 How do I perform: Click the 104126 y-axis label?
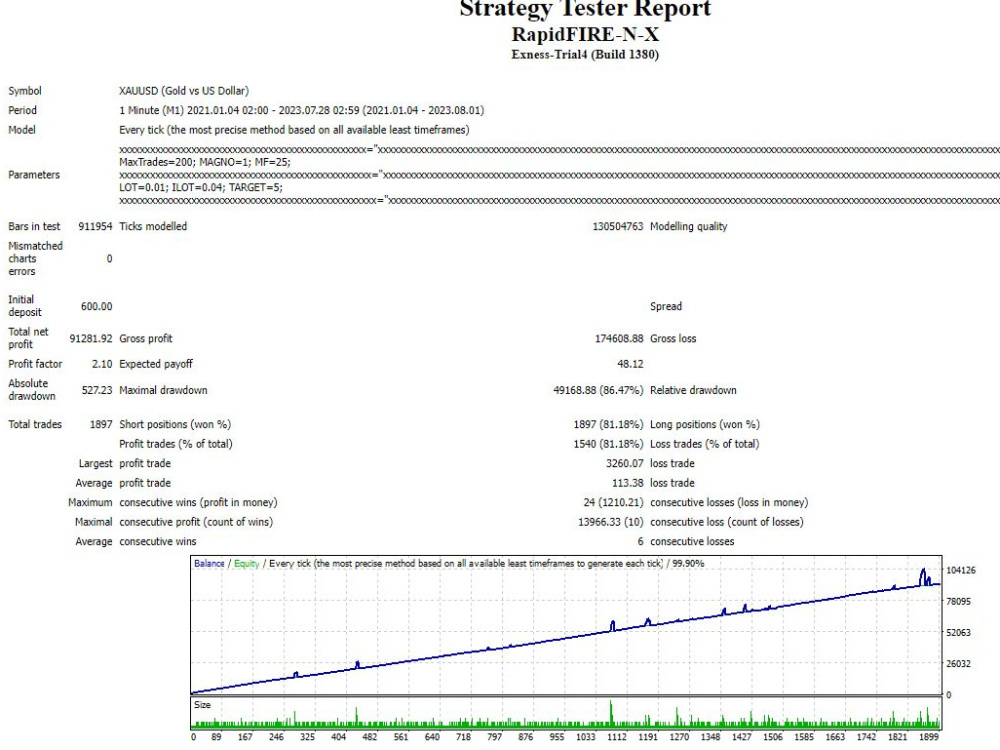960,570
